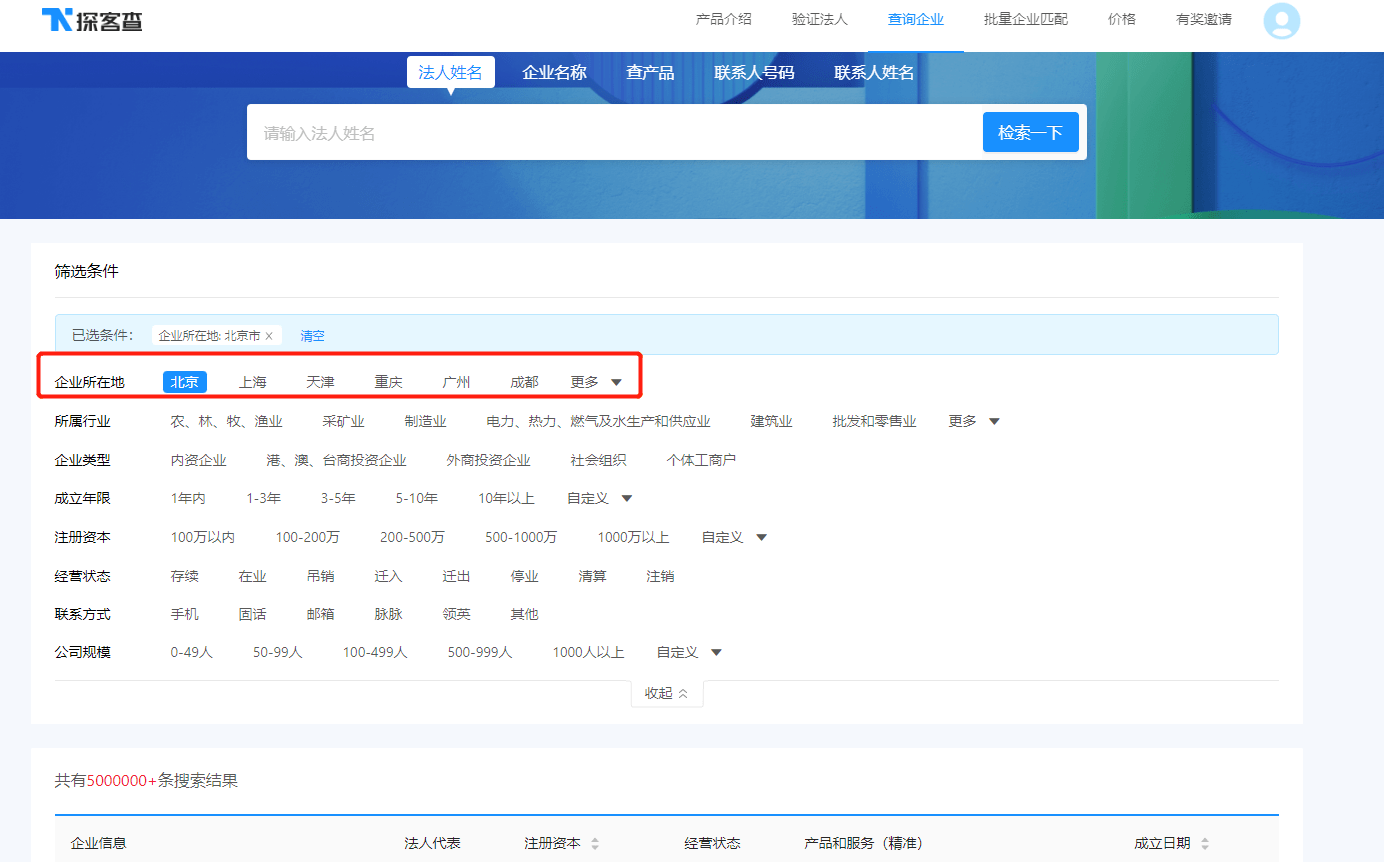This screenshot has width=1384, height=862.
Task: Select the 制造业 industry filter
Action: pyautogui.click(x=425, y=420)
